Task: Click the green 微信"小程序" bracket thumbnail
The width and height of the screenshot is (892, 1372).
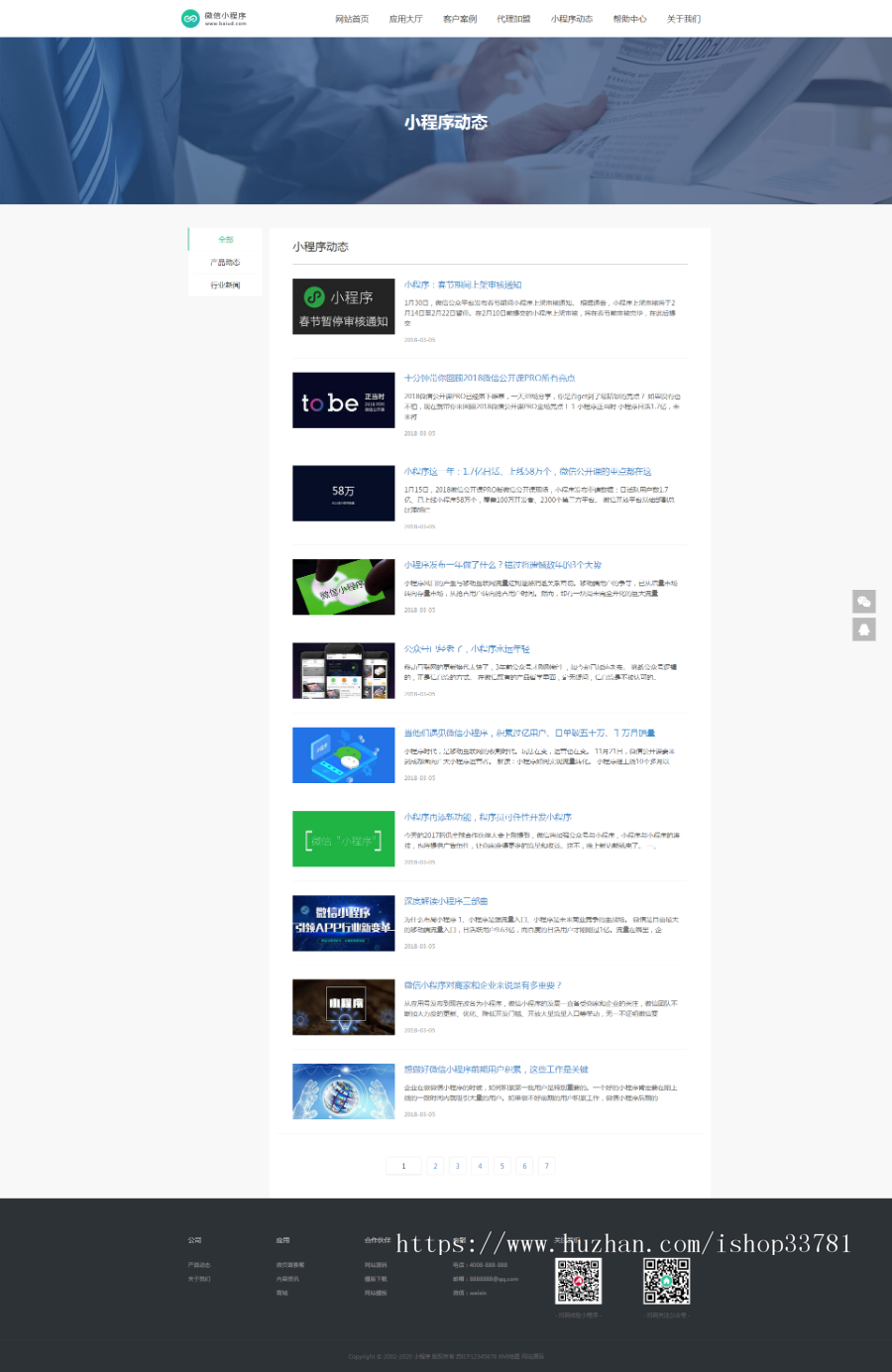Action: (344, 839)
